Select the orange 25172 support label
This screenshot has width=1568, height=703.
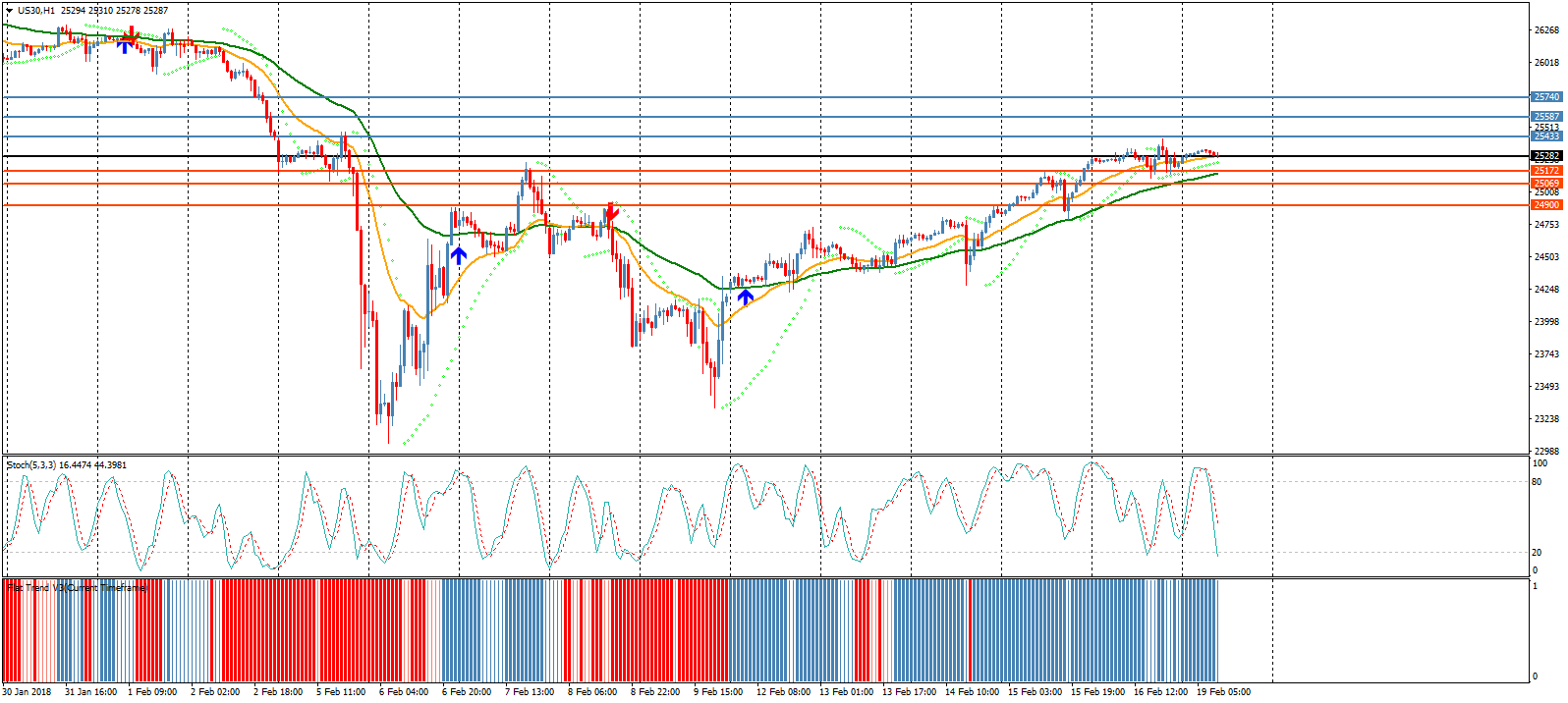point(1546,171)
